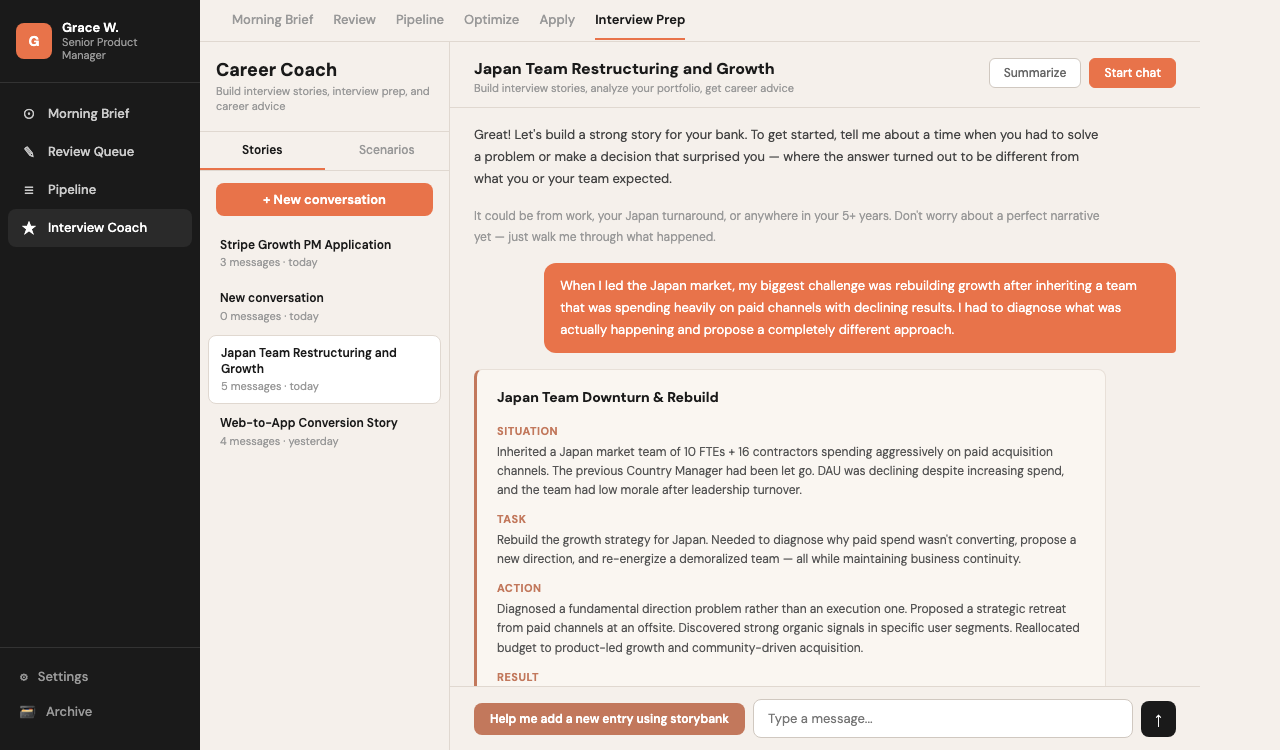Click the Pipeline list icon in sidebar
The image size is (1280, 750).
(29, 190)
